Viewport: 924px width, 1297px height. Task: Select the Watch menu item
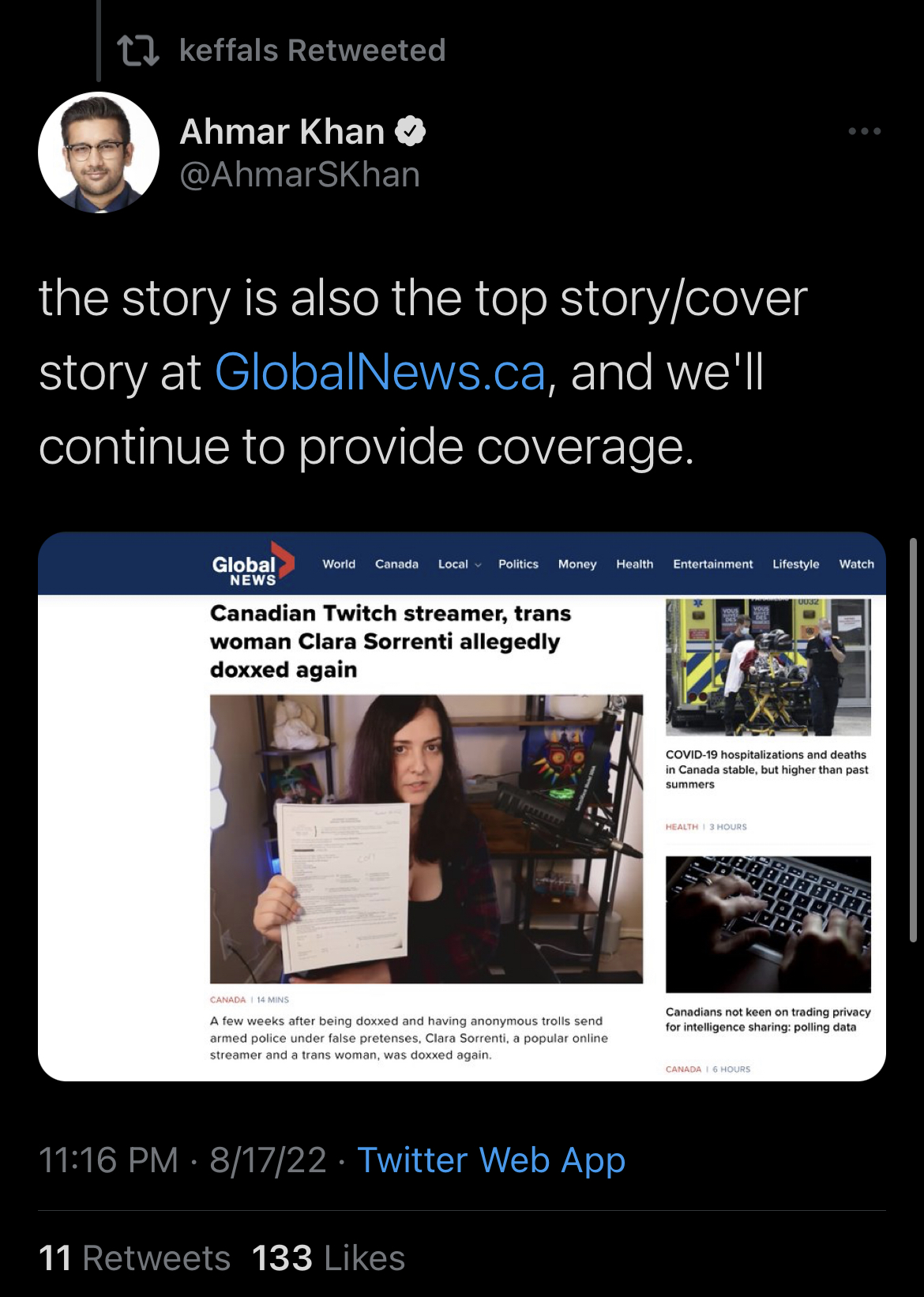[x=856, y=564]
